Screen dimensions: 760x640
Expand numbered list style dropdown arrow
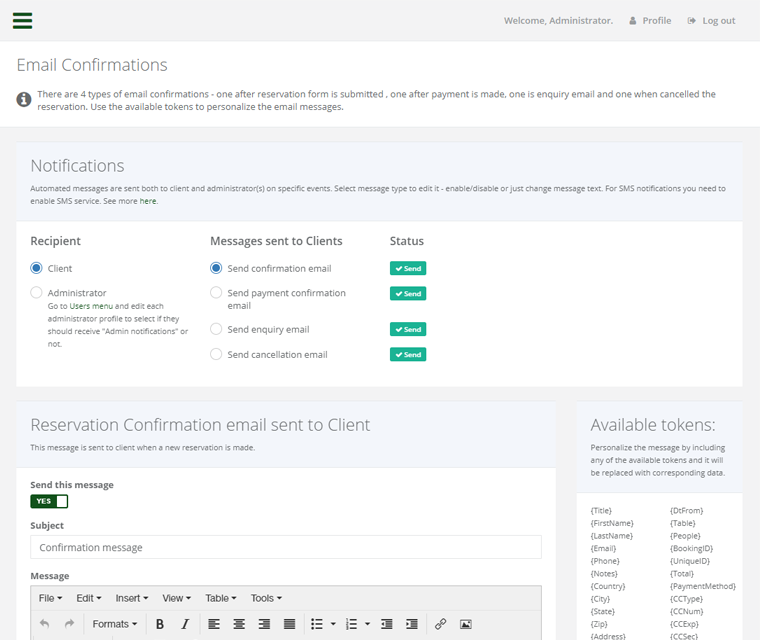pyautogui.click(x=367, y=624)
